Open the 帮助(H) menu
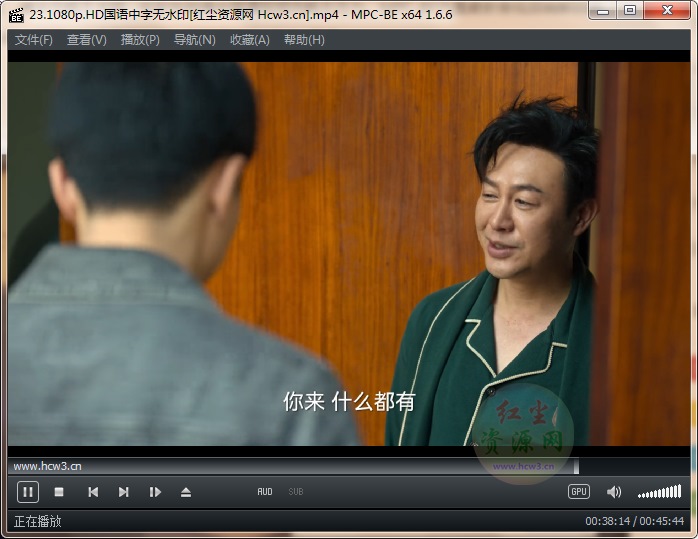Image resolution: width=698 pixels, height=539 pixels. (x=304, y=40)
